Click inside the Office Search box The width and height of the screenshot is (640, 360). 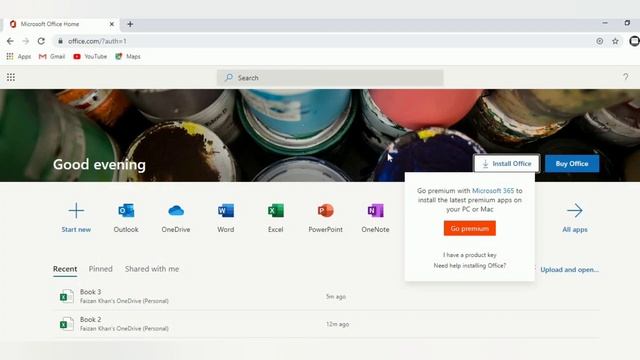click(330, 78)
